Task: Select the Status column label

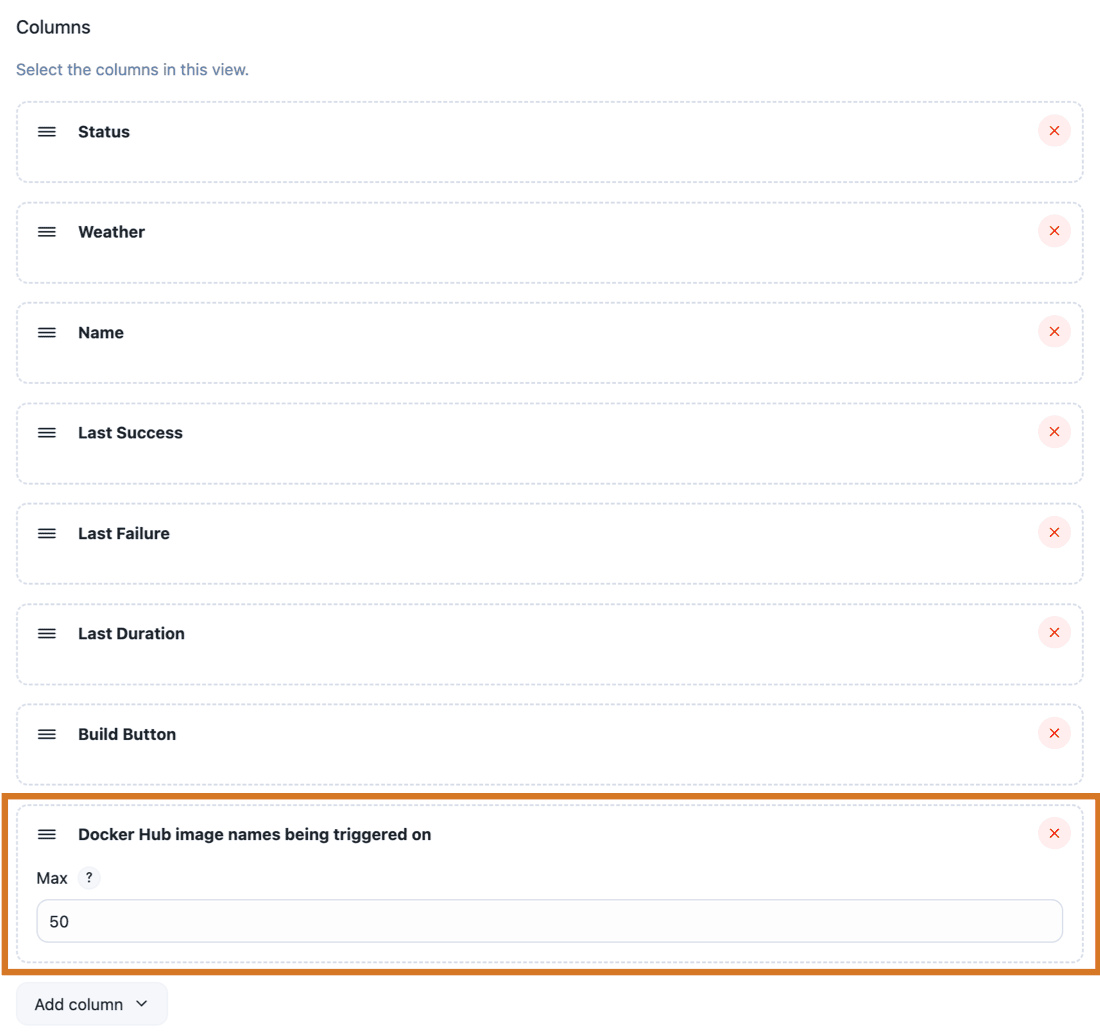Action: 104,132
